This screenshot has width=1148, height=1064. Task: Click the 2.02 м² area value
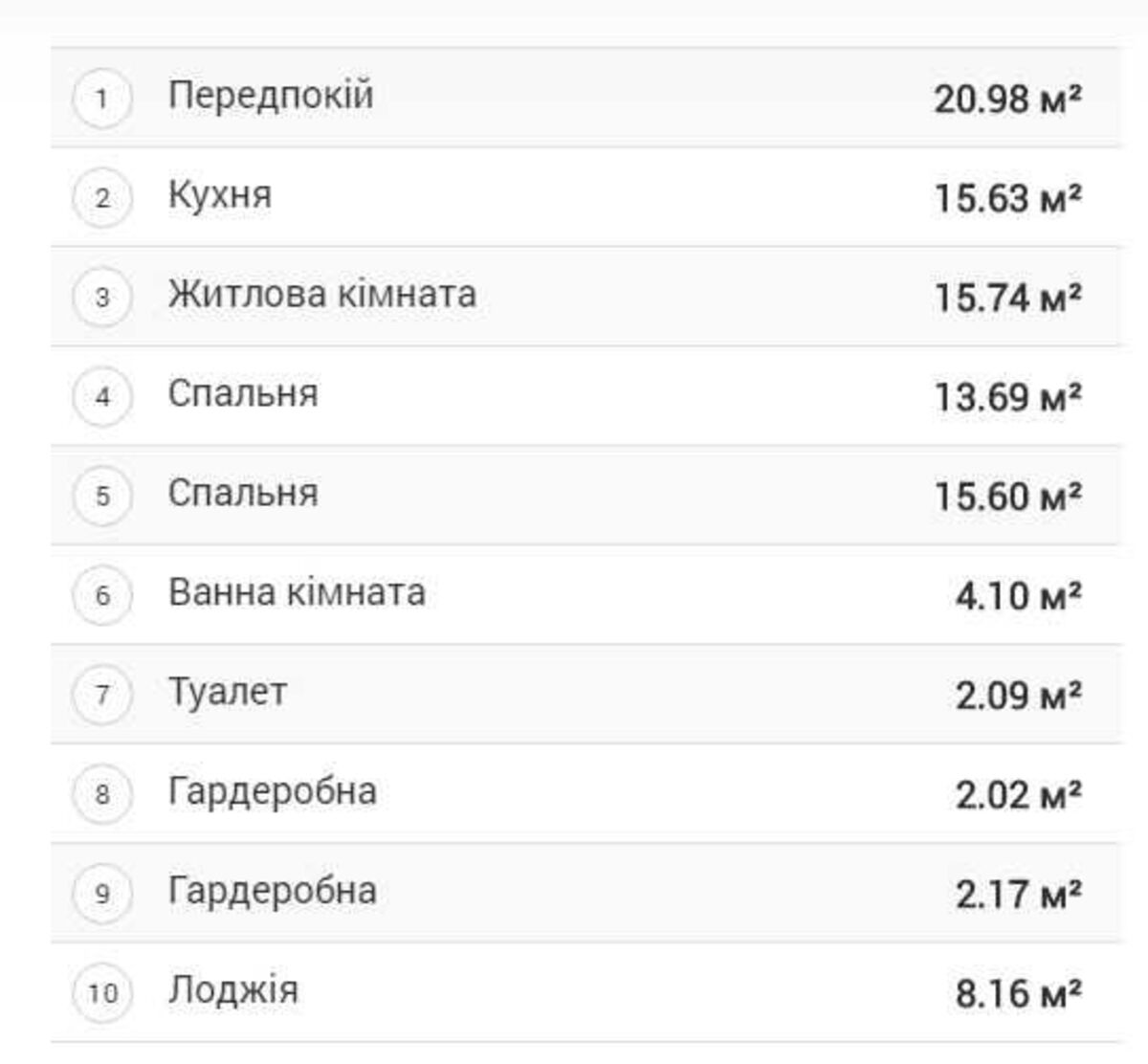click(x=1018, y=794)
